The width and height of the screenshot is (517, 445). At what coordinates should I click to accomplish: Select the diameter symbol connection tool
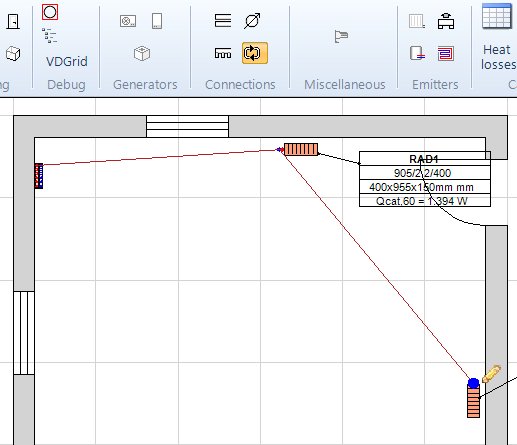tap(252, 21)
